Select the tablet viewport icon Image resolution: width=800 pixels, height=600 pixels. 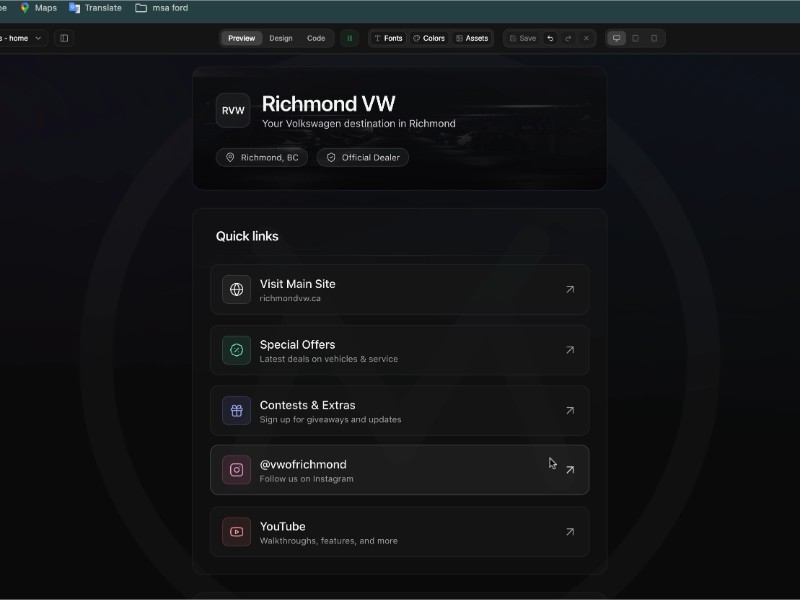click(x=635, y=38)
